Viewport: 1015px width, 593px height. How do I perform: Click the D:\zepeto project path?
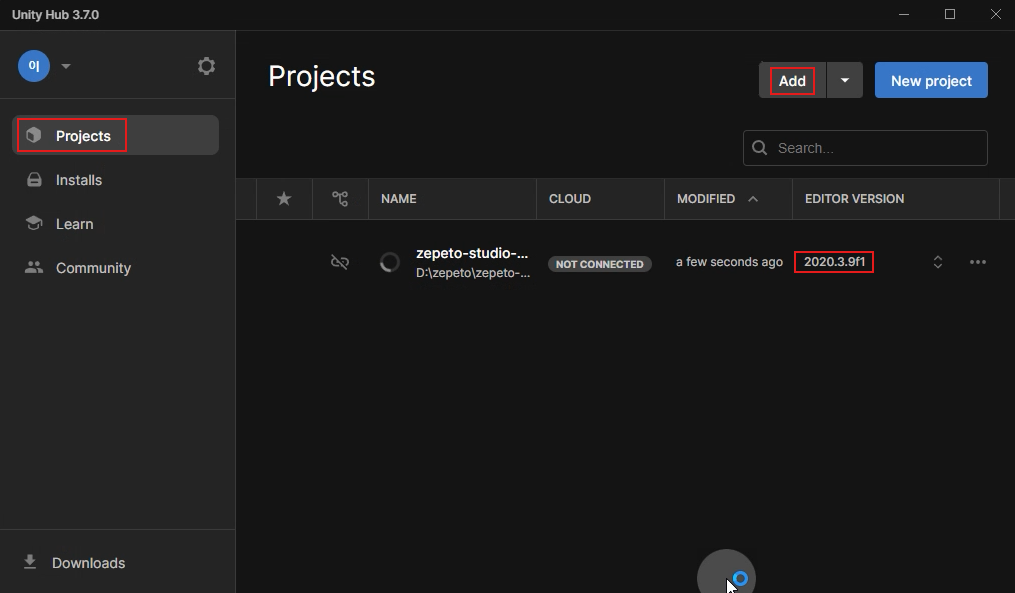pos(473,273)
